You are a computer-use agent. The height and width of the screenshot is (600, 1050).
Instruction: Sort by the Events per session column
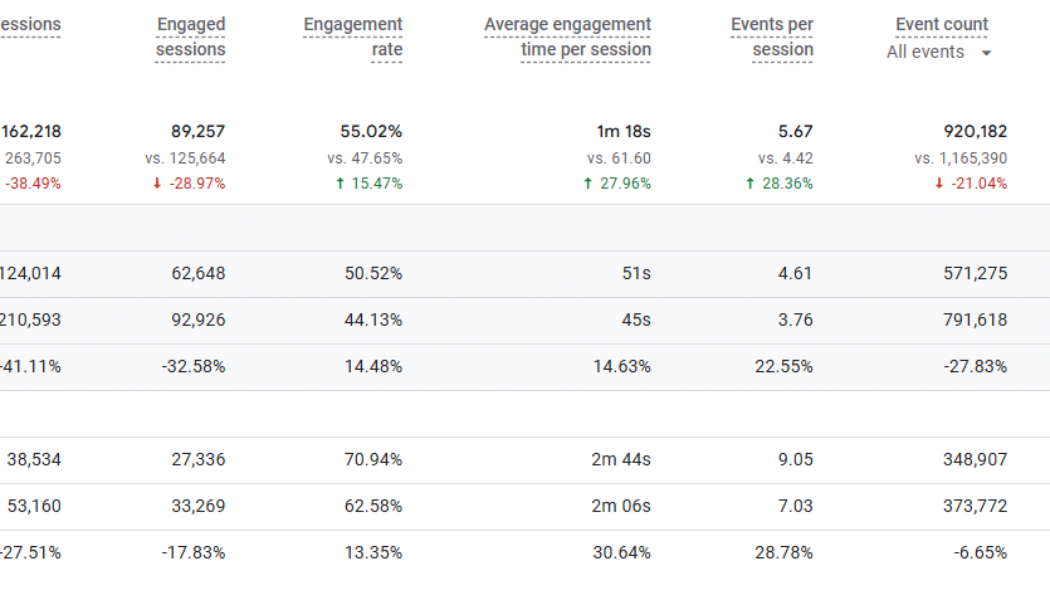coord(772,36)
